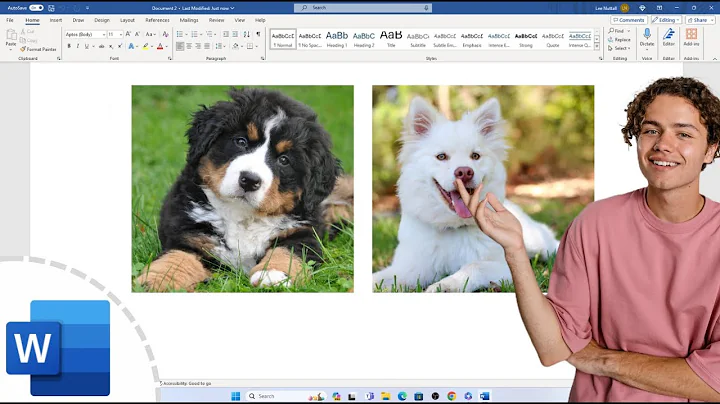Image resolution: width=720 pixels, height=404 pixels.
Task: Click the Sort icon
Action: (247, 34)
